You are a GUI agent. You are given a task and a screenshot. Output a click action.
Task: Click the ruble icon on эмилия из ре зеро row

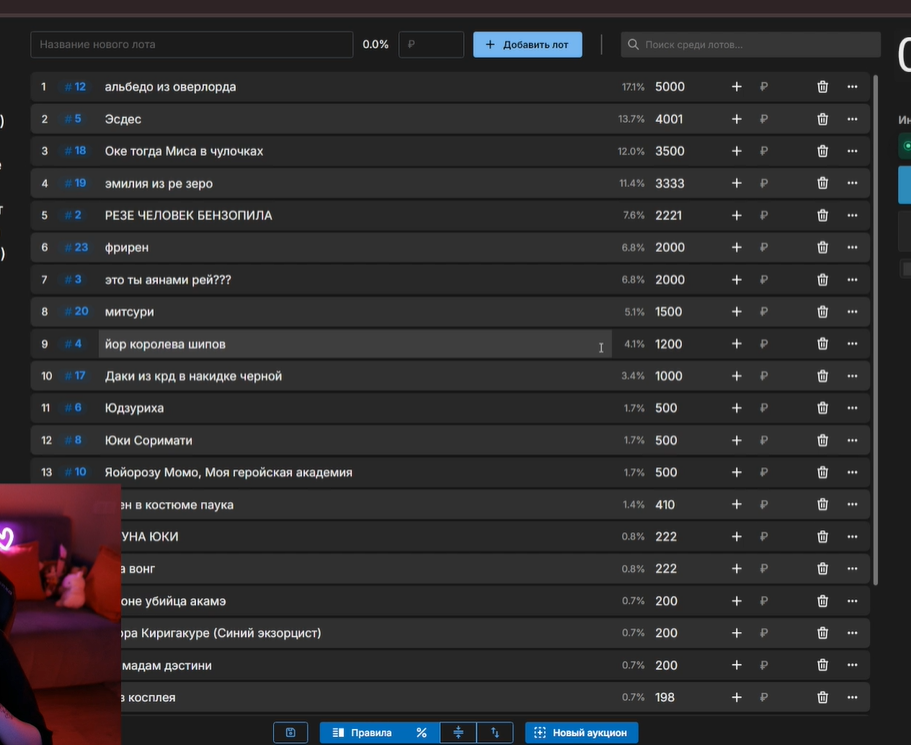(x=763, y=183)
